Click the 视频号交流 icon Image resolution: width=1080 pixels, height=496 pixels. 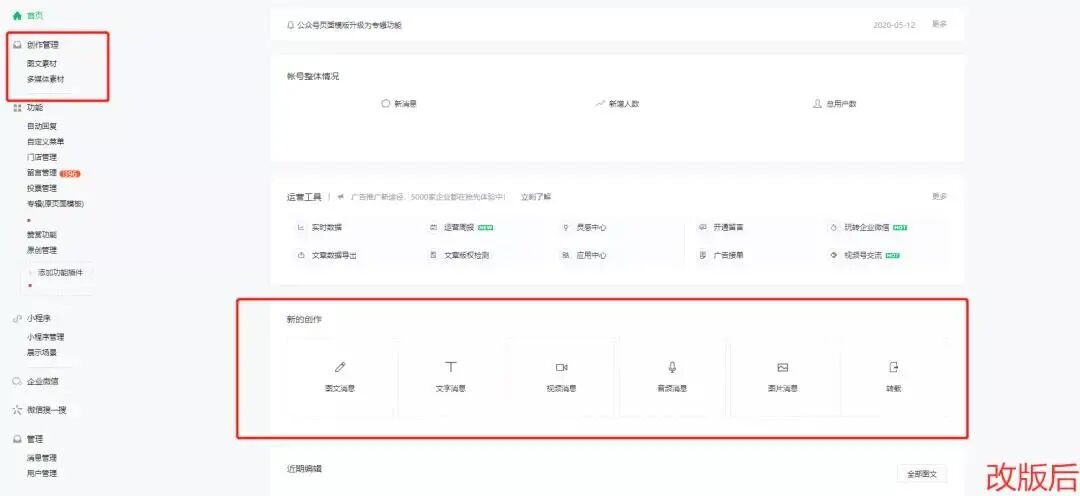pos(833,255)
